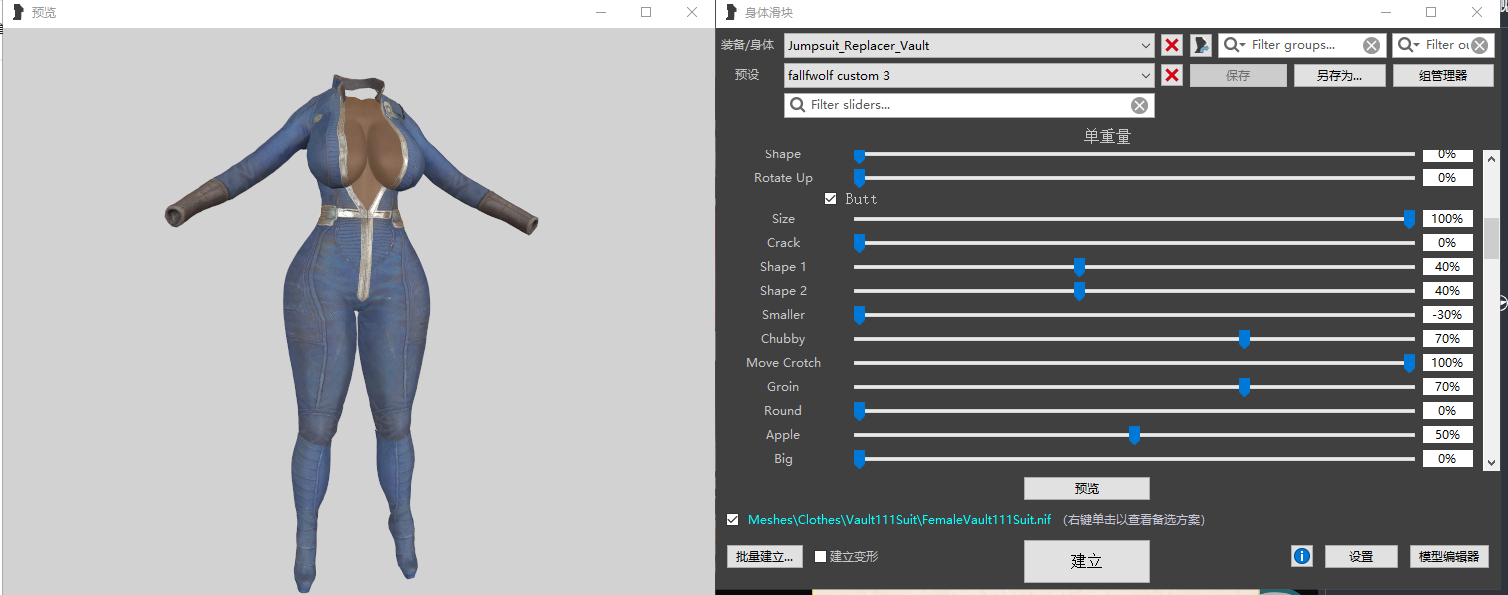
Task: Click the 批量建立... batch build button
Action: (x=764, y=556)
